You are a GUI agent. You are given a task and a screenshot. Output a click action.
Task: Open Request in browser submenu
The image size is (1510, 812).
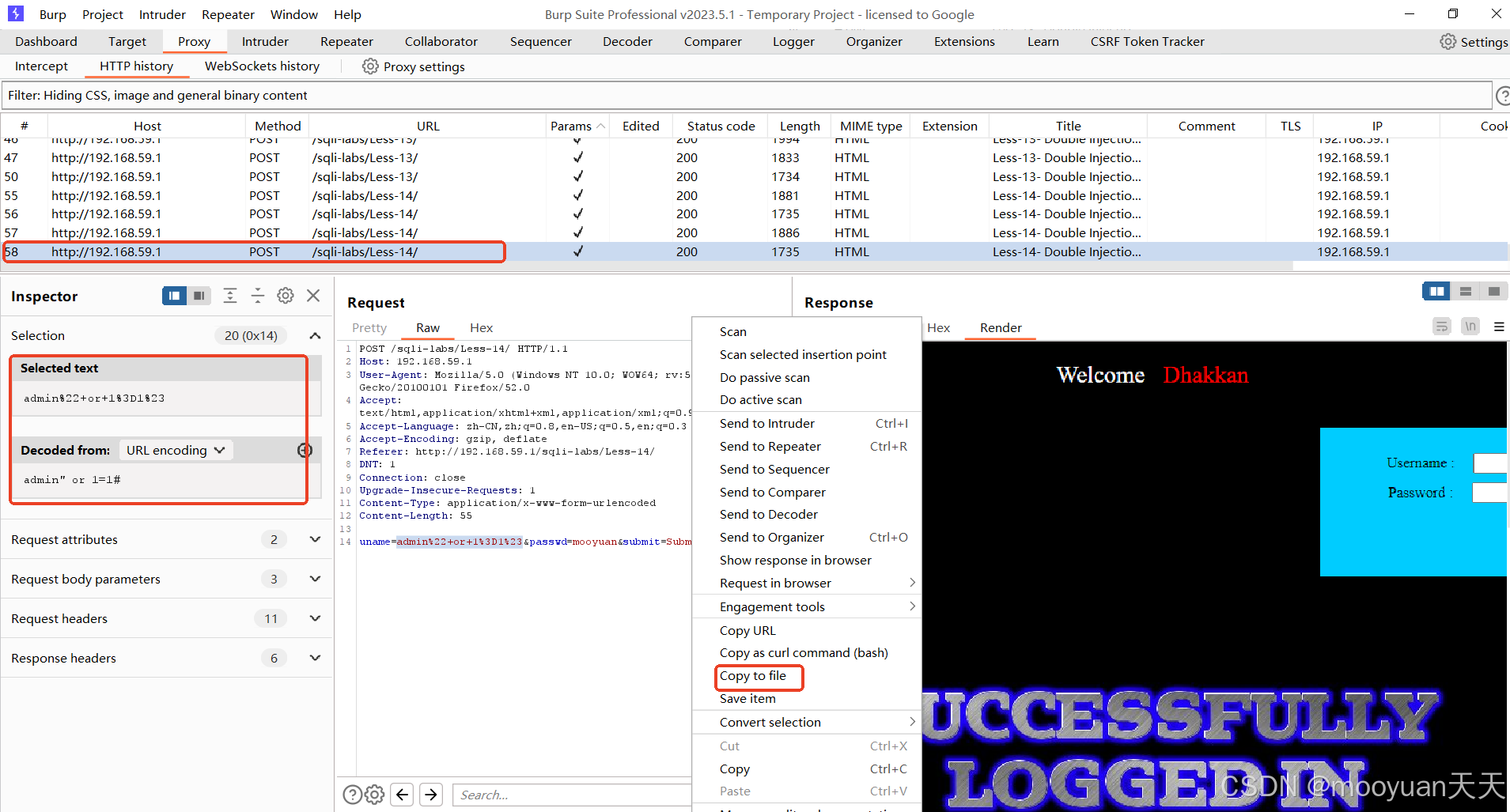807,583
